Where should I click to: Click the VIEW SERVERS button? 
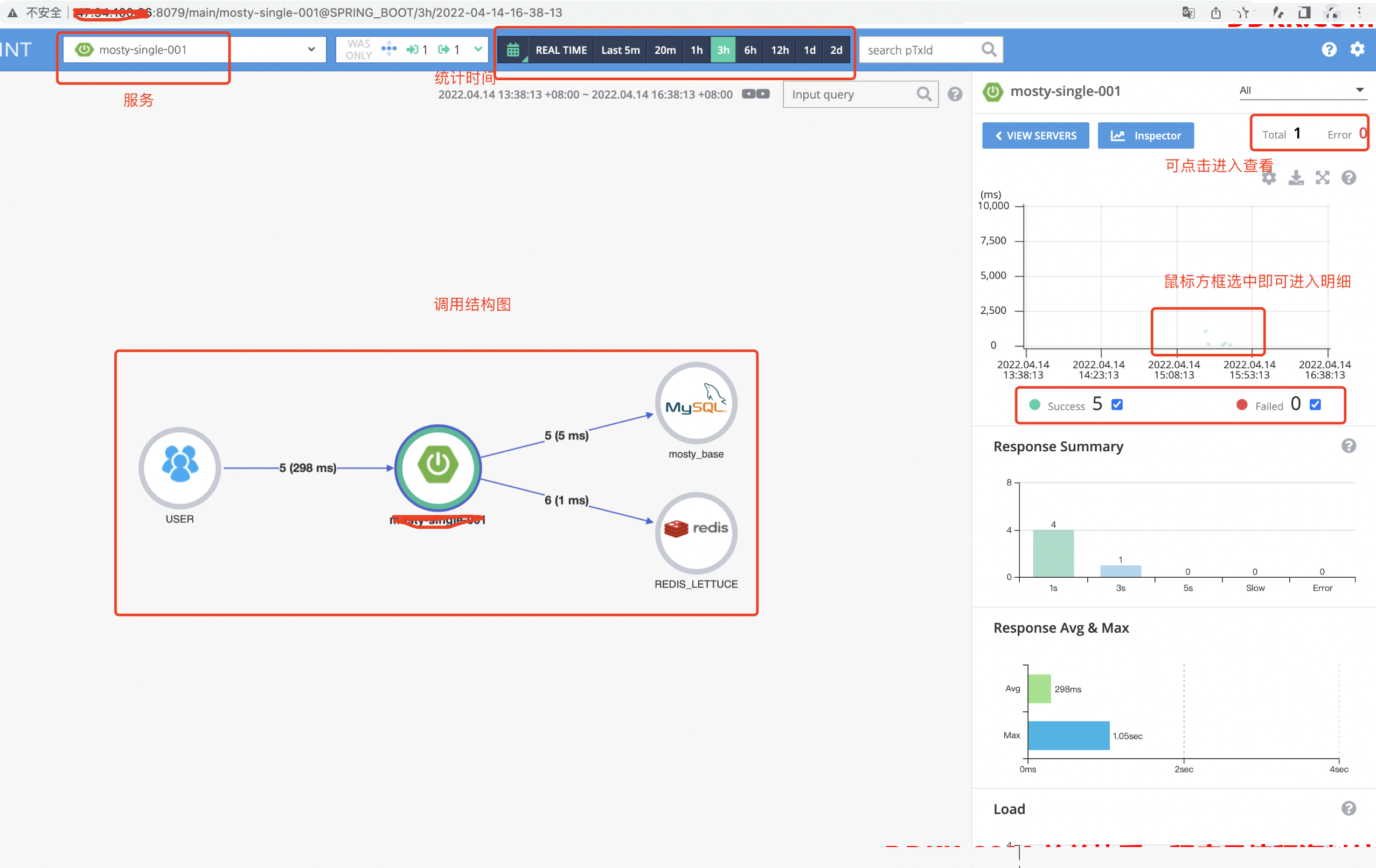tap(1036, 135)
